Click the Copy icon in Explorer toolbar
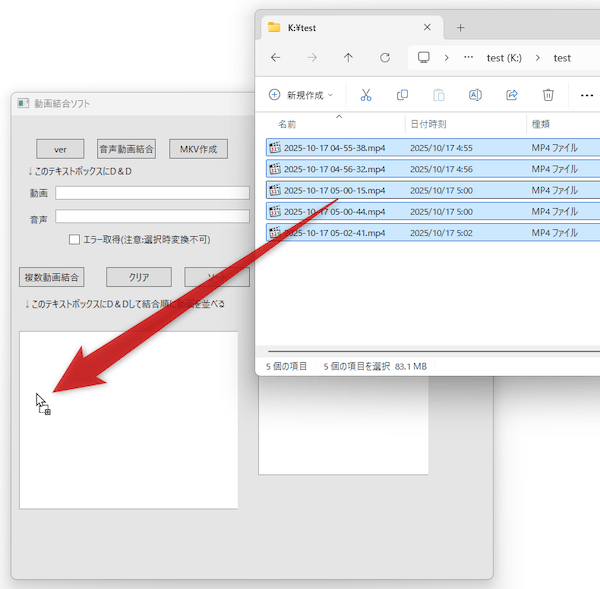This screenshot has height=589, width=600. pyautogui.click(x=403, y=95)
